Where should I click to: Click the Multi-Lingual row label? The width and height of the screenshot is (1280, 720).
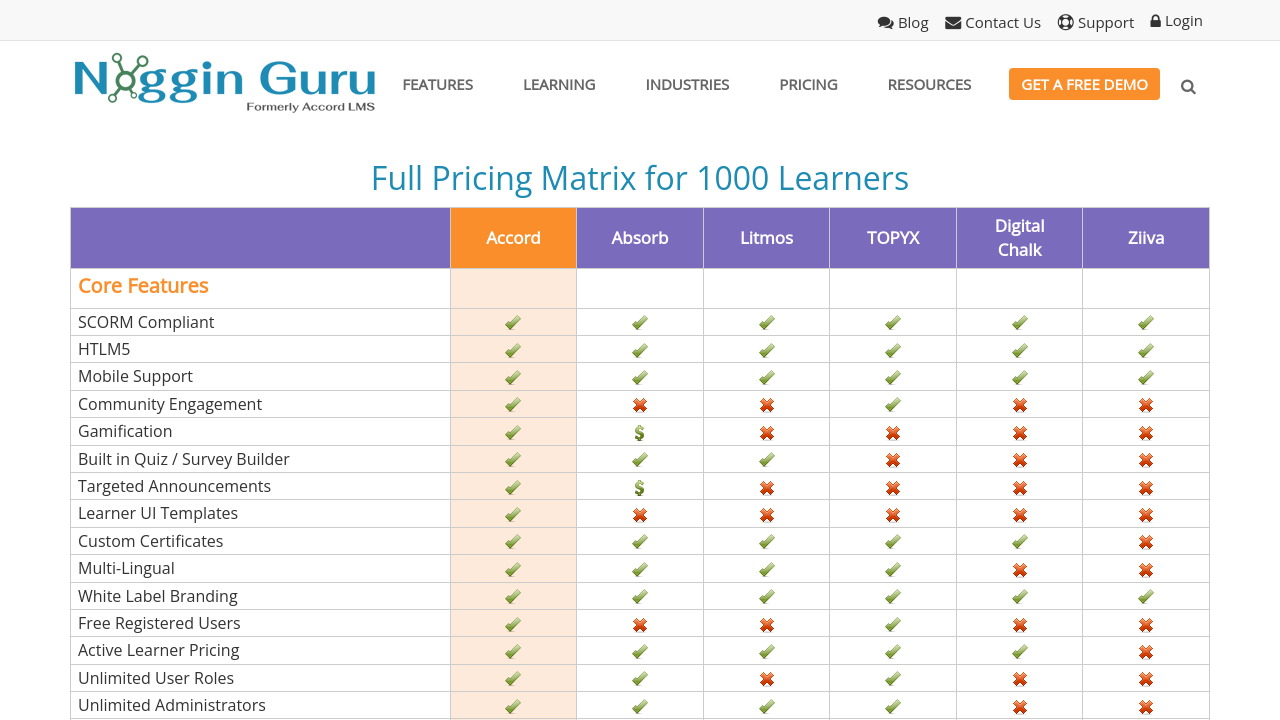[126, 568]
